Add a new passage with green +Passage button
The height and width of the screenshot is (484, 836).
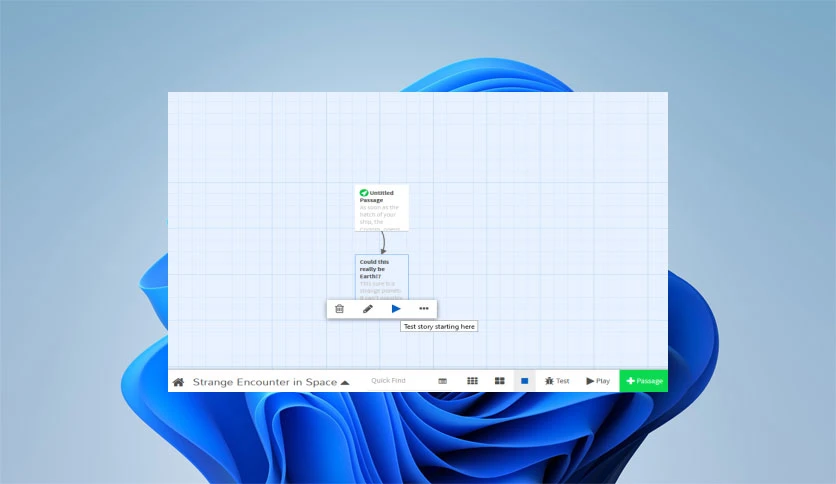[644, 381]
